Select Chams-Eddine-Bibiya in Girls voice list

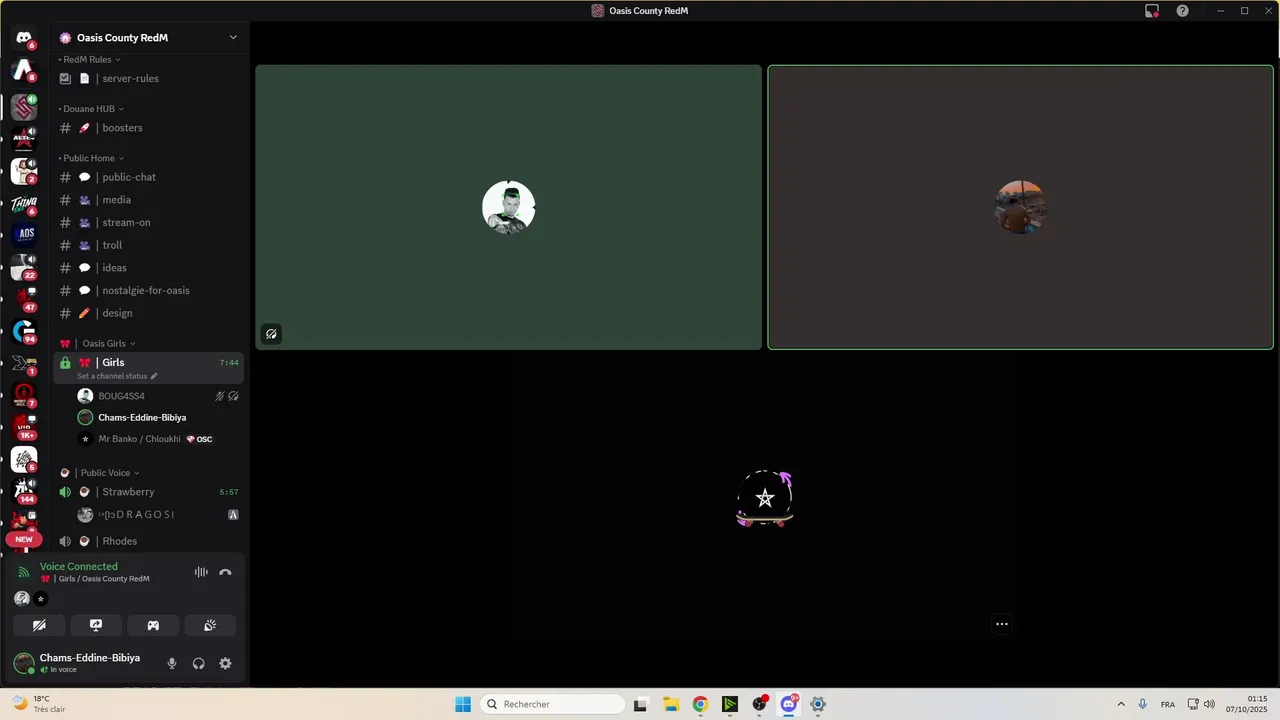pos(159,417)
